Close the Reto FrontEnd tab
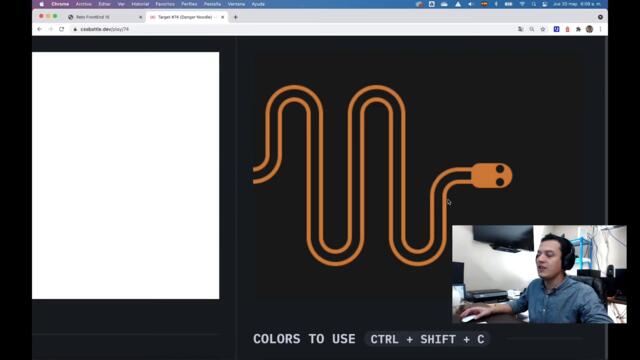 click(140, 17)
